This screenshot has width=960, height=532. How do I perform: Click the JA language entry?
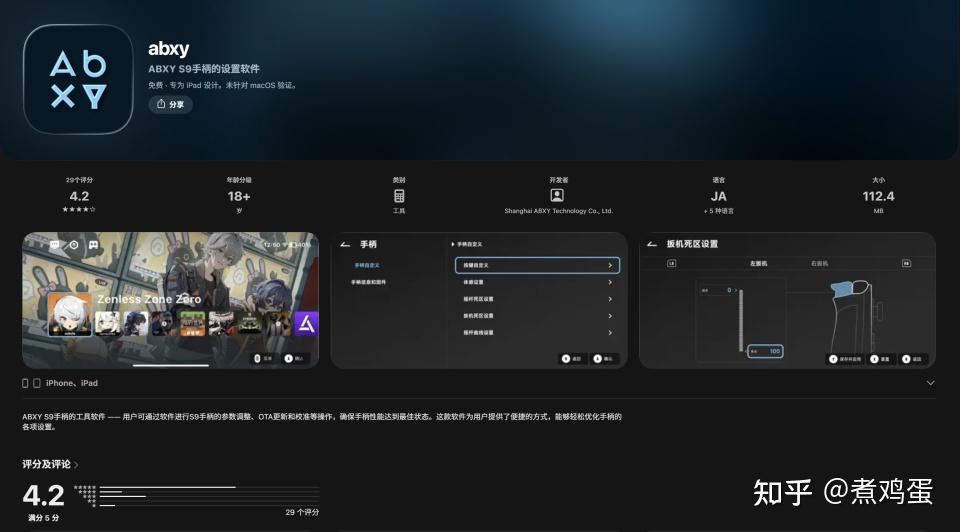[x=719, y=196]
